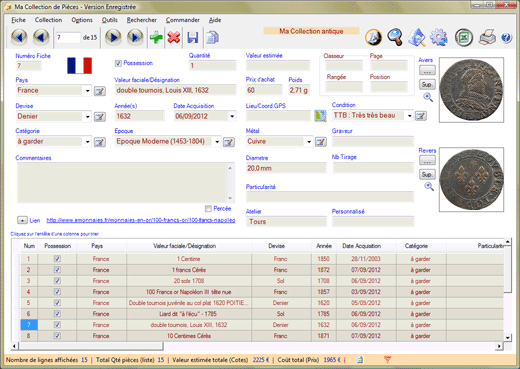Viewport: 520px width, 369px height.
Task: Browse for Avers image with the ... button
Action: pyautogui.click(x=427, y=70)
